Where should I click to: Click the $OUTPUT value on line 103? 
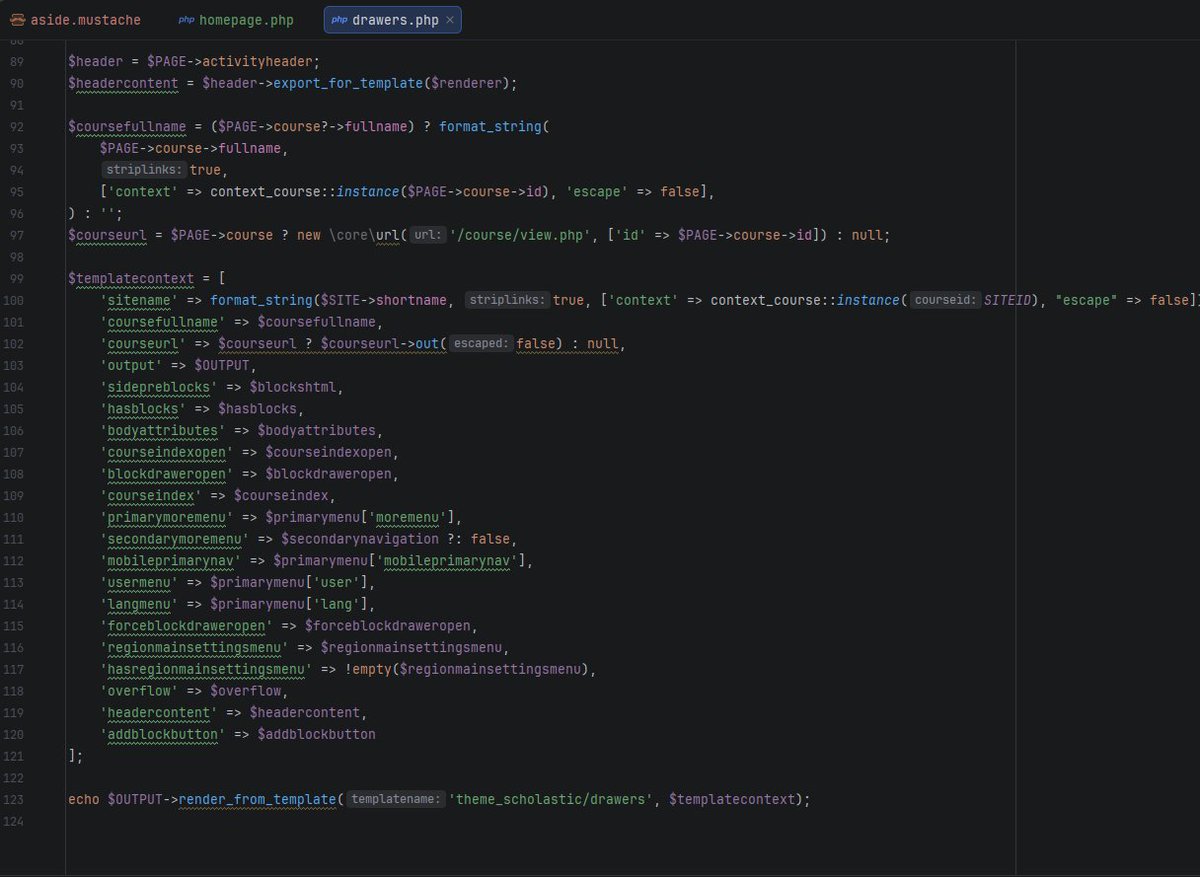[222, 365]
